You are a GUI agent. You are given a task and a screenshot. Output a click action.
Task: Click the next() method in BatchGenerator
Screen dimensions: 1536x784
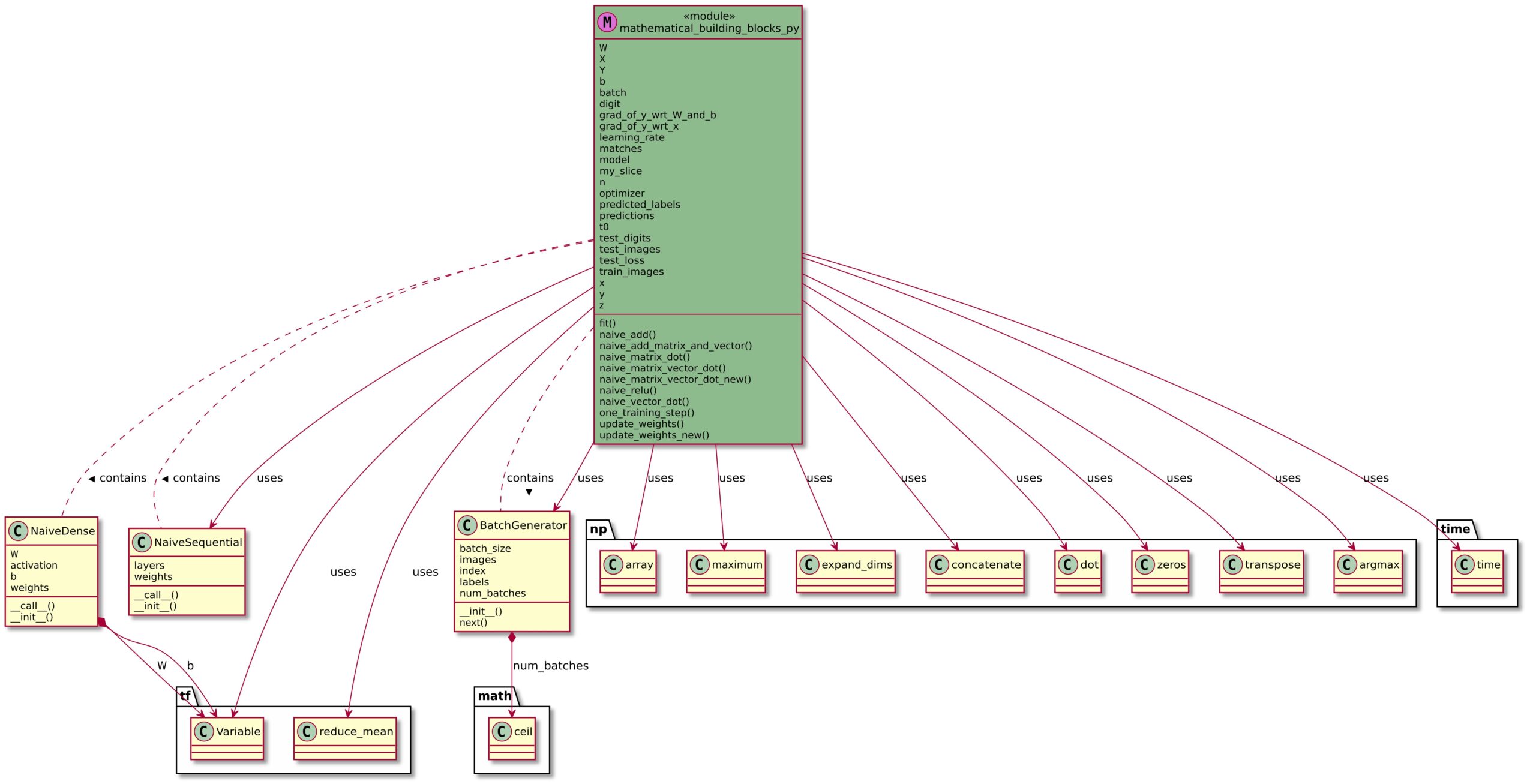[473, 623]
